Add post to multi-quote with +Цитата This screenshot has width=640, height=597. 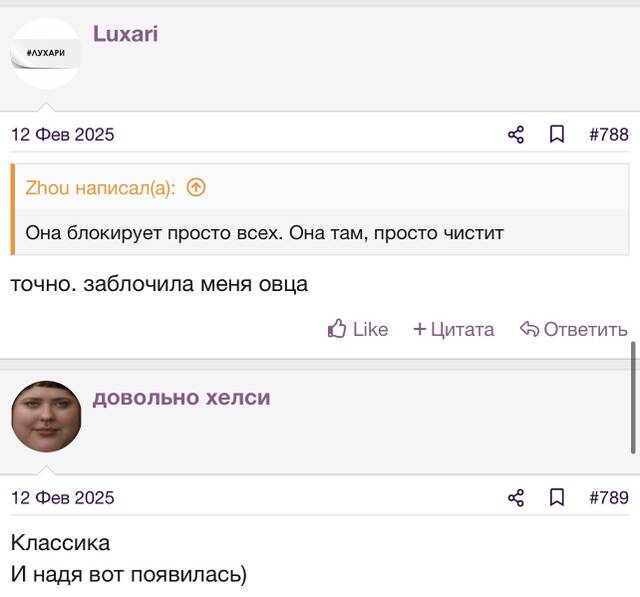(x=453, y=329)
